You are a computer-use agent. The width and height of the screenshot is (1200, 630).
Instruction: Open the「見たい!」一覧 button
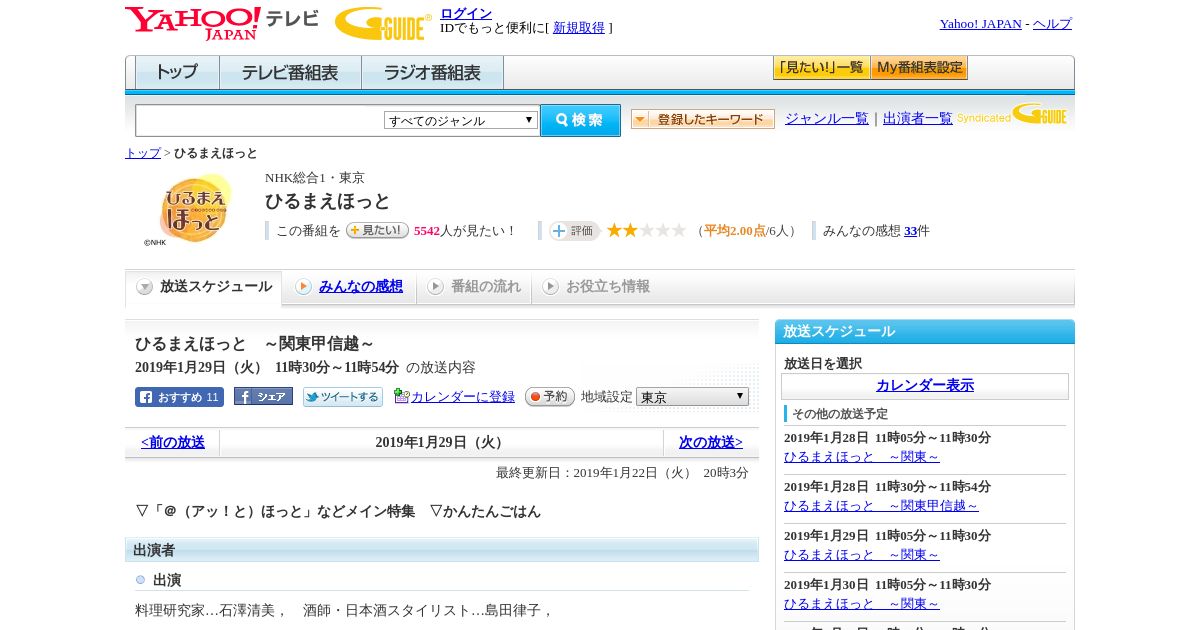821,68
